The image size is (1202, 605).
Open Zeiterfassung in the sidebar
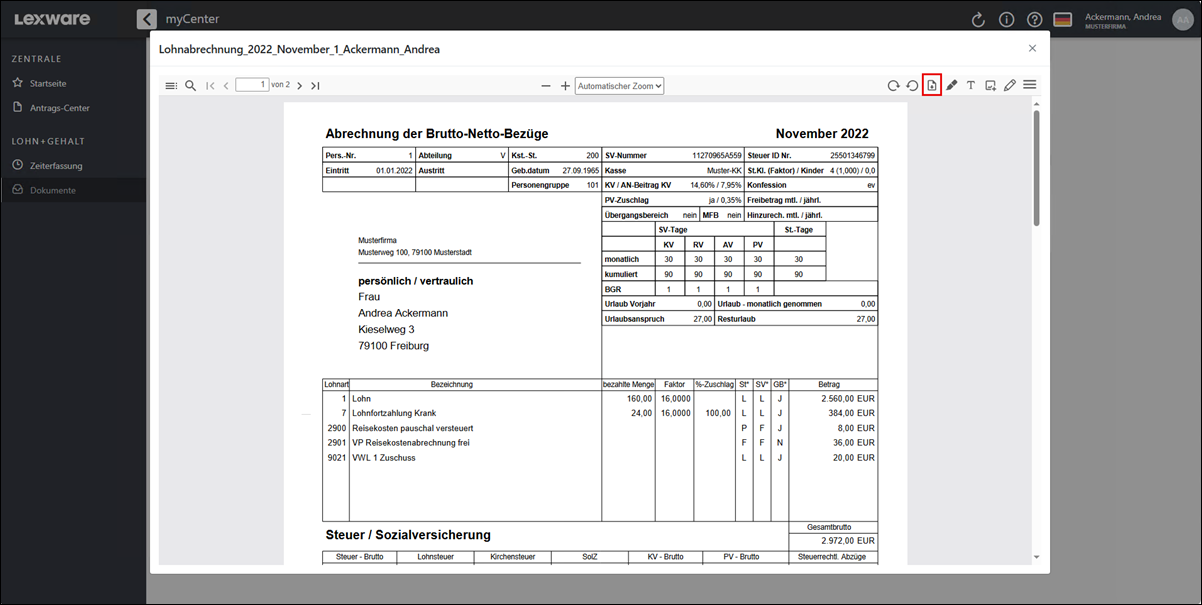coord(55,166)
